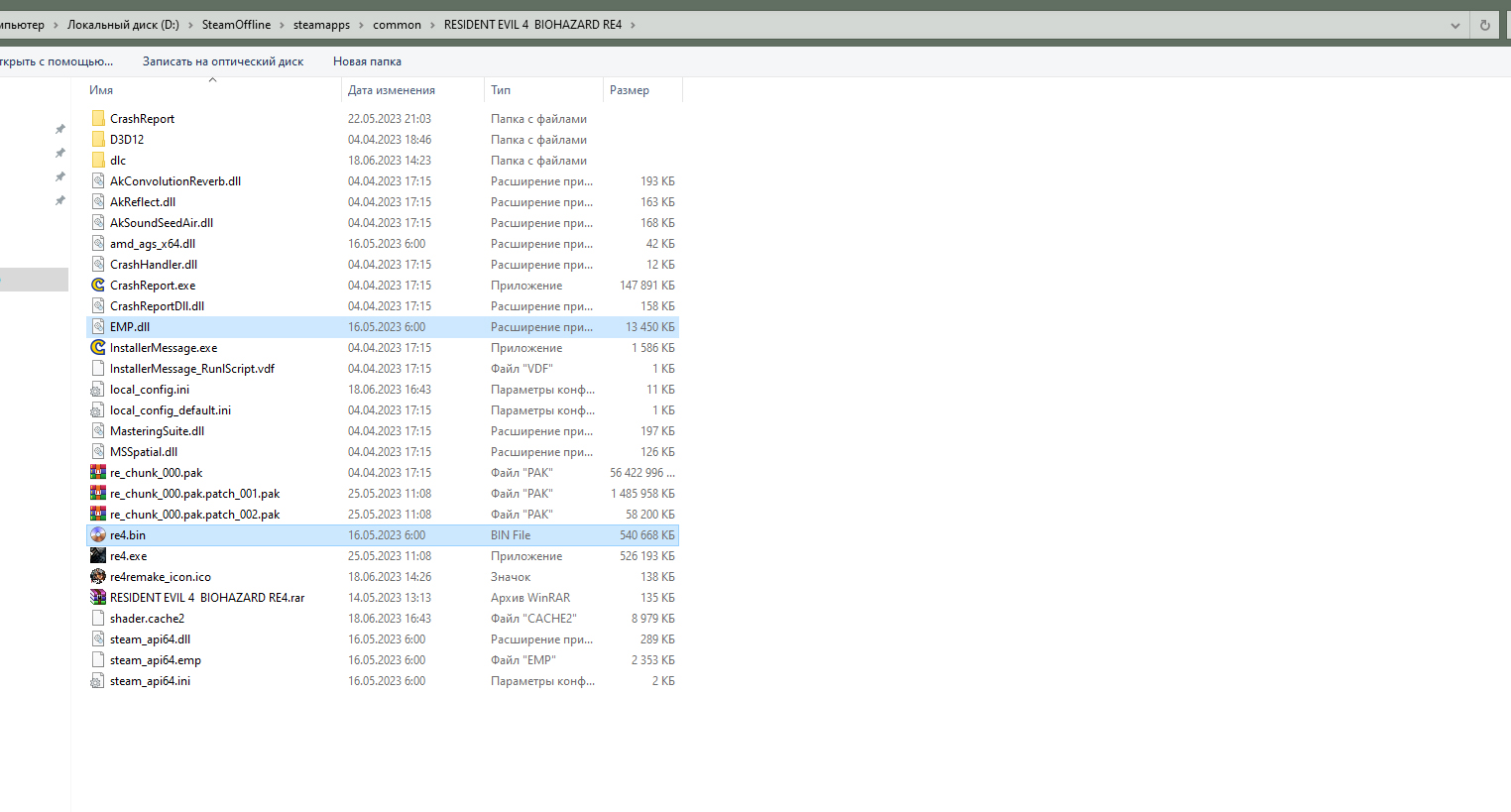Click the refresh button in address bar
The height and width of the screenshot is (812, 1511).
pyautogui.click(x=1484, y=25)
